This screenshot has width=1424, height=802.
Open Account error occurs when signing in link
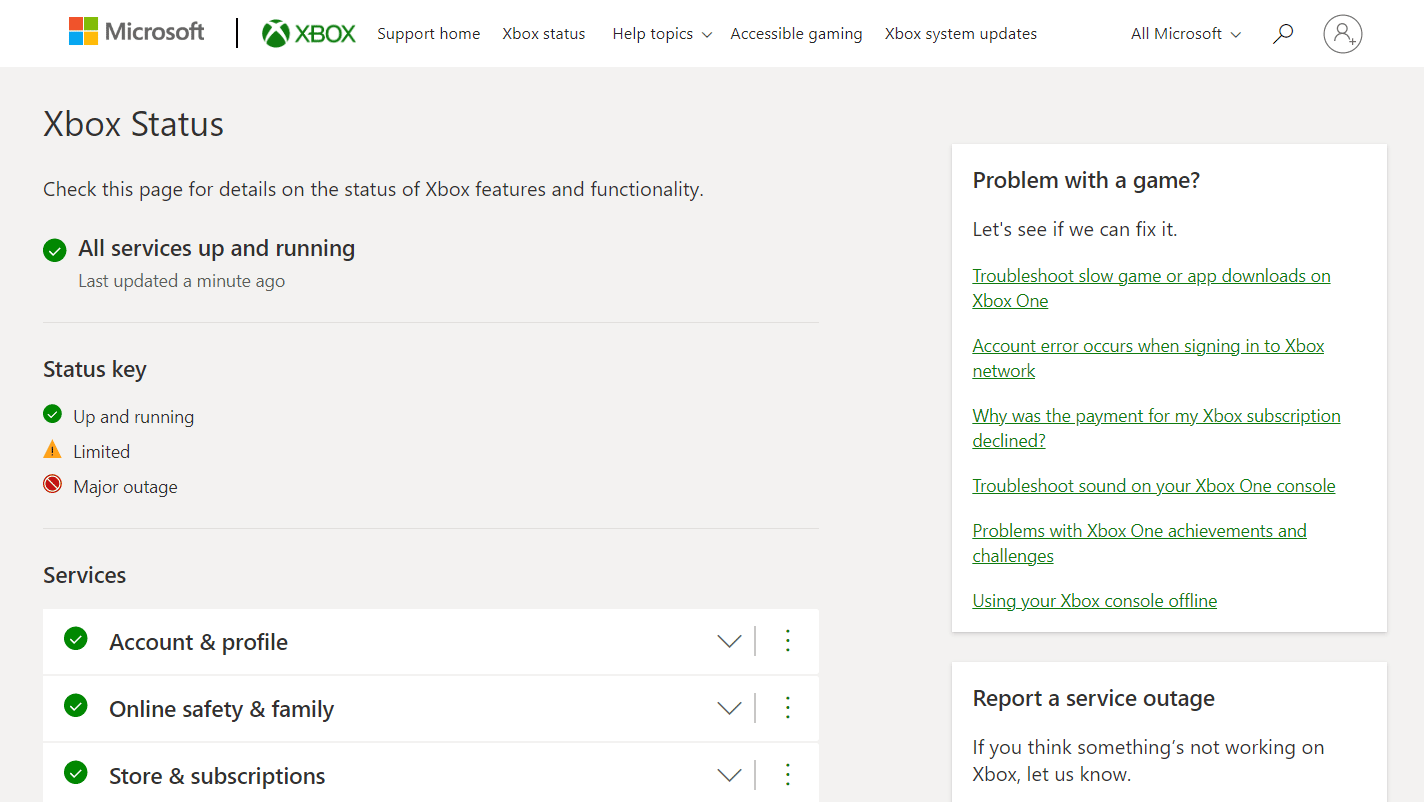[x=1148, y=358]
